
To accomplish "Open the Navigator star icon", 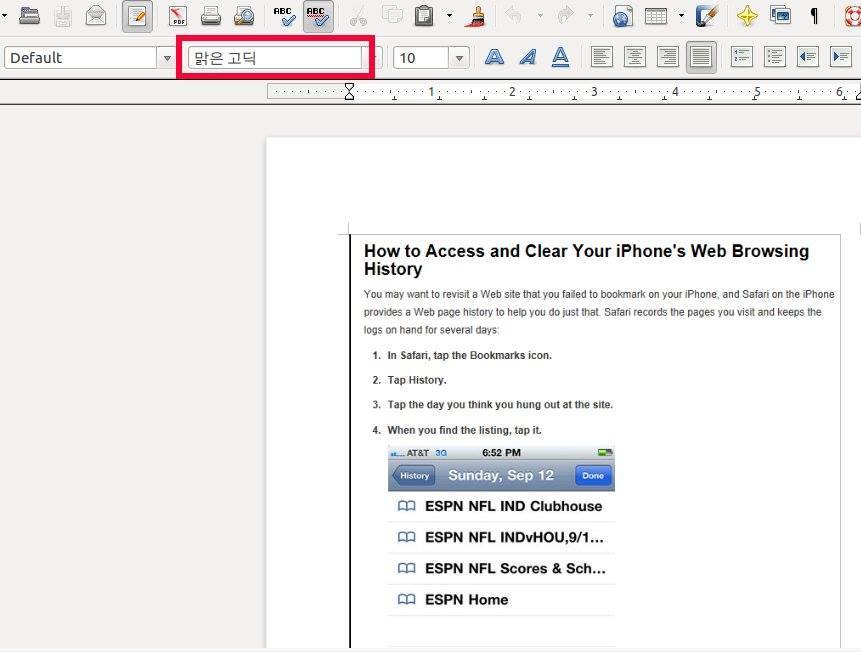I will (x=747, y=16).
